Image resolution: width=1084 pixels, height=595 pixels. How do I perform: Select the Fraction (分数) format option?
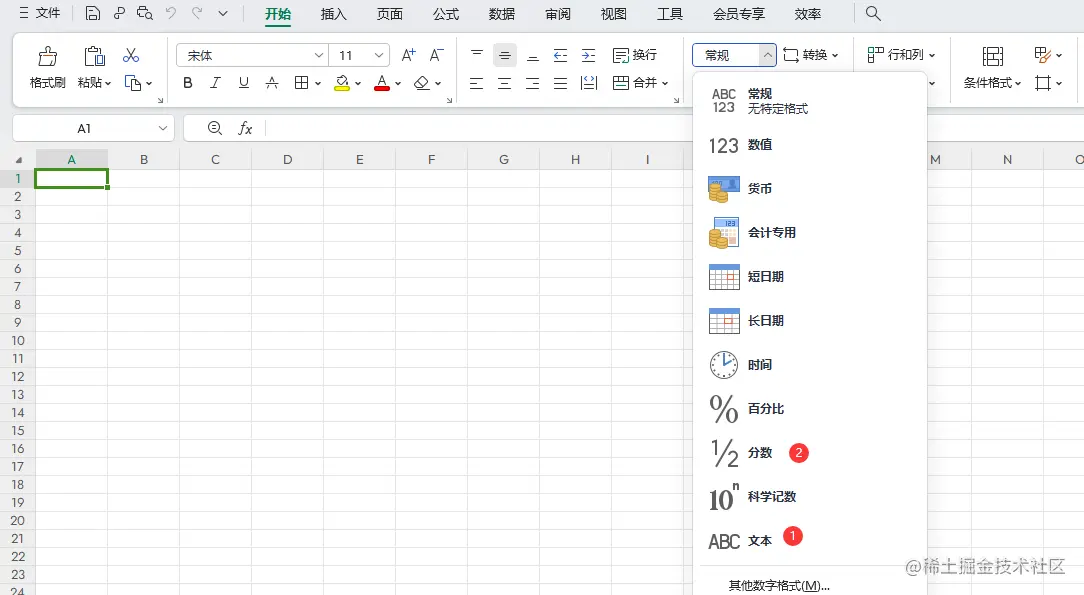(810, 453)
